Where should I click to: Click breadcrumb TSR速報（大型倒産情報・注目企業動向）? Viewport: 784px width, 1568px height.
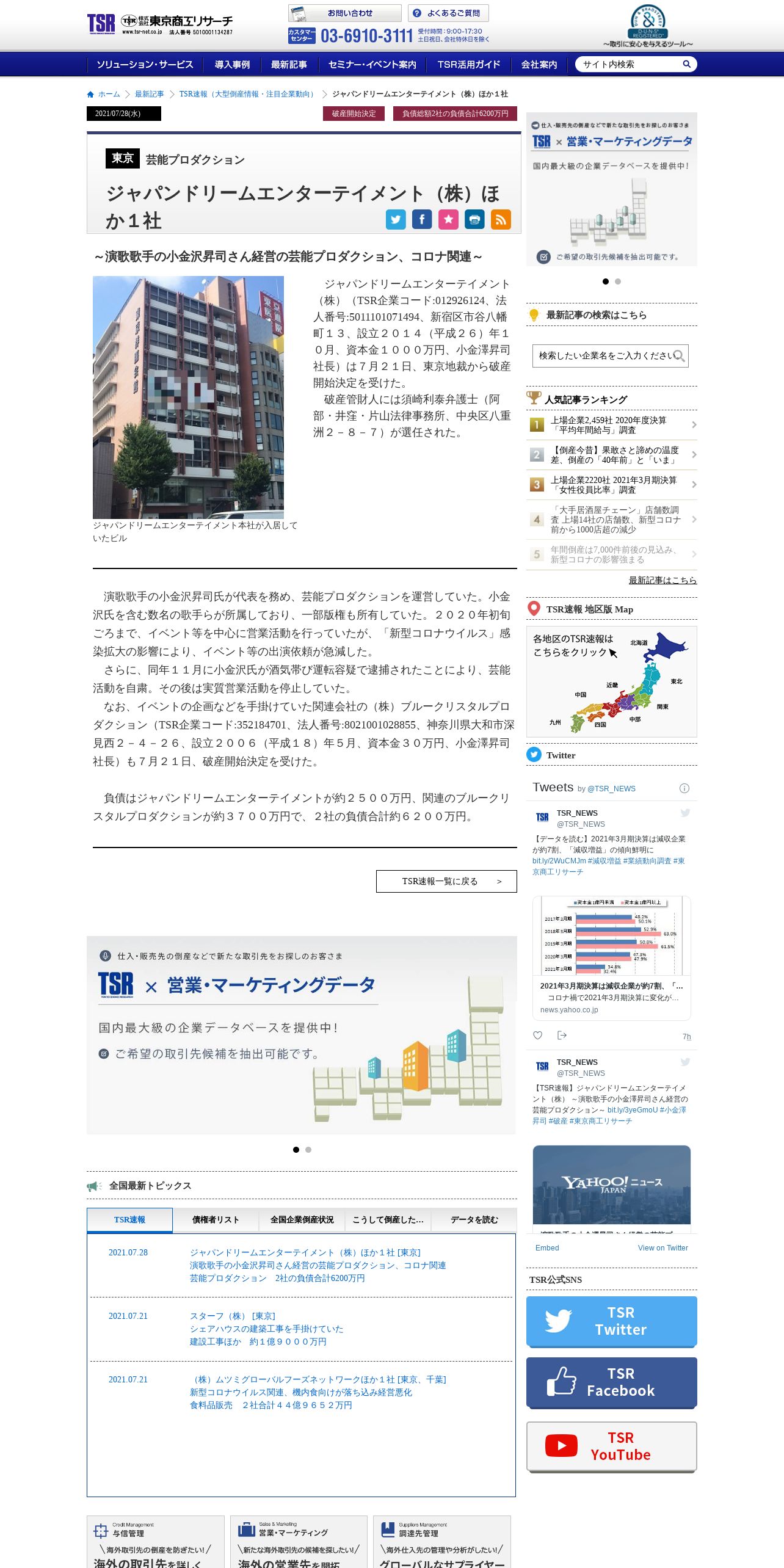click(248, 94)
